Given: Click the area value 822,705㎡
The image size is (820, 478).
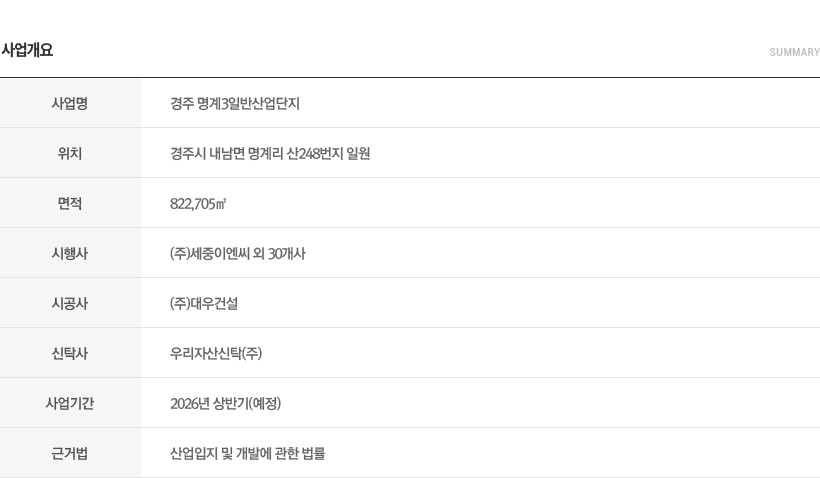Looking at the screenshot, I should pos(198,203).
